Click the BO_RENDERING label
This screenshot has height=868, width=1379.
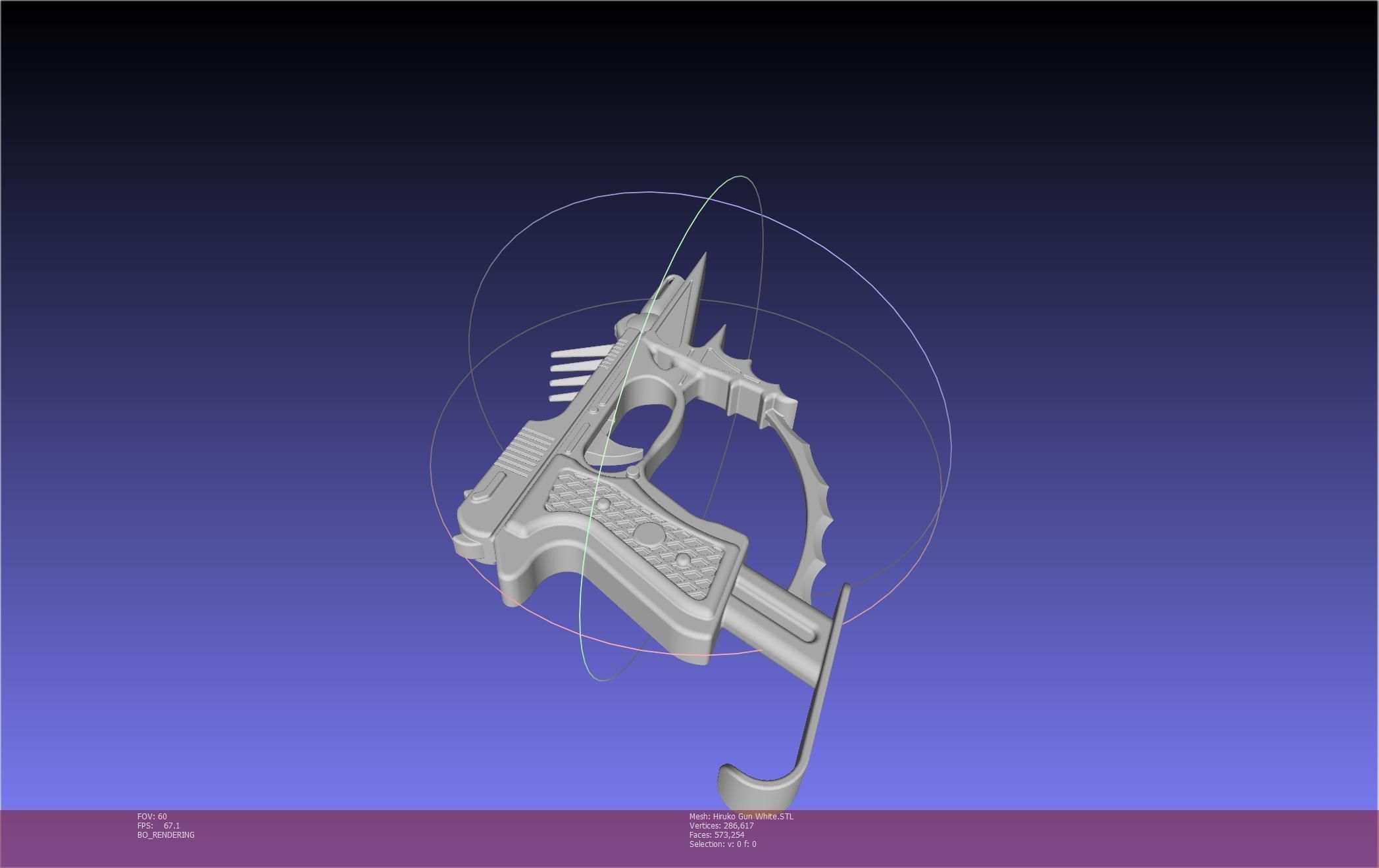point(166,834)
